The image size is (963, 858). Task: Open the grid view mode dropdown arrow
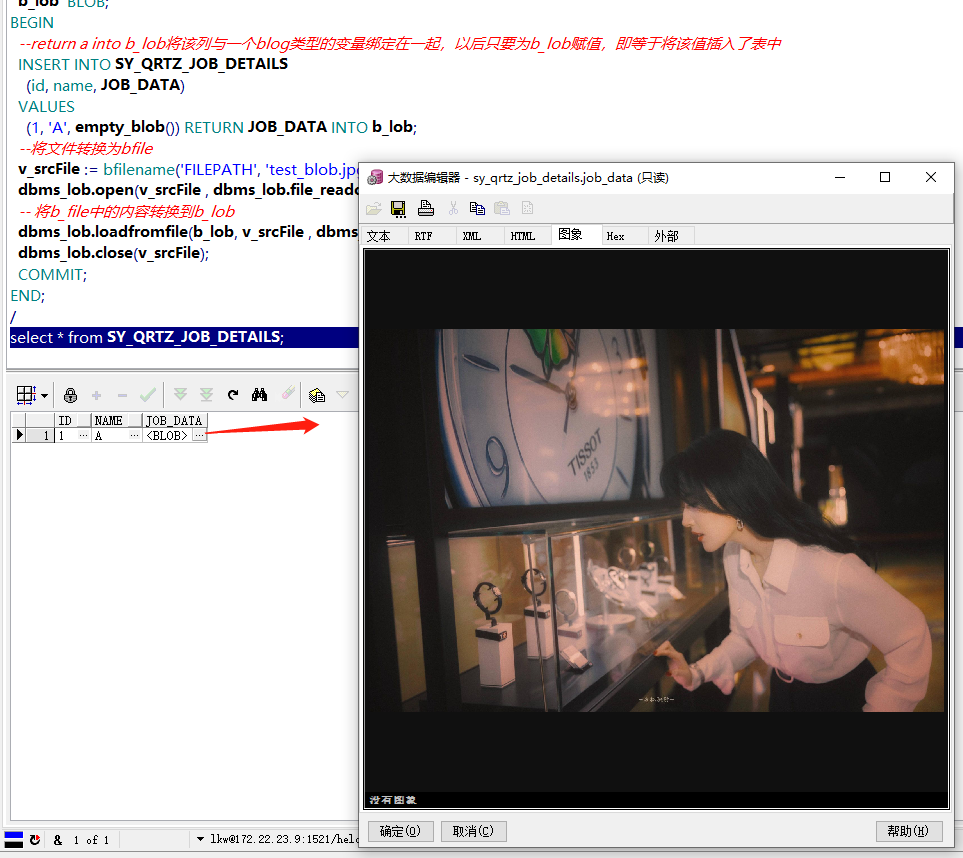point(44,395)
